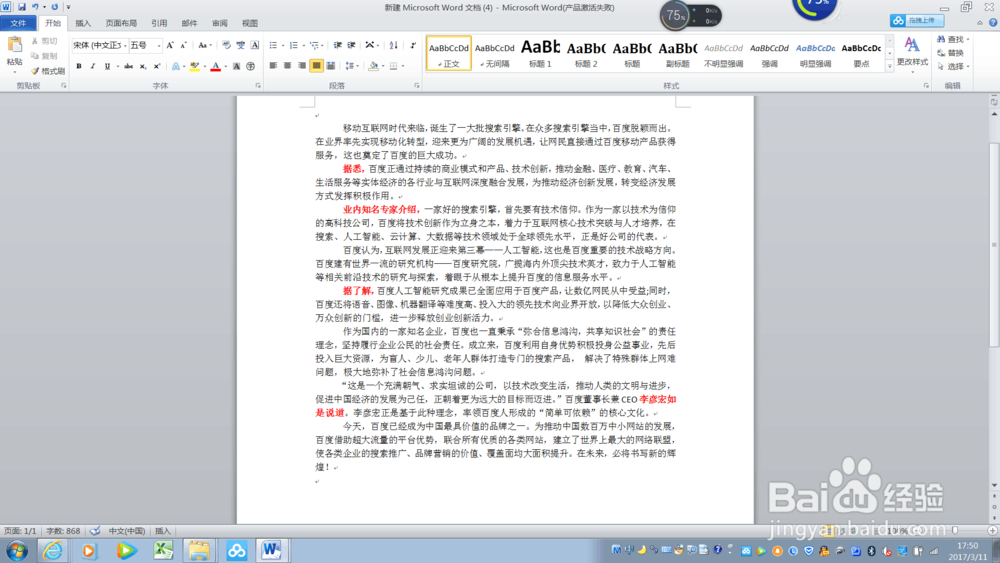The height and width of the screenshot is (563, 1000).
Task: Click the character border icon
Action: [254, 45]
